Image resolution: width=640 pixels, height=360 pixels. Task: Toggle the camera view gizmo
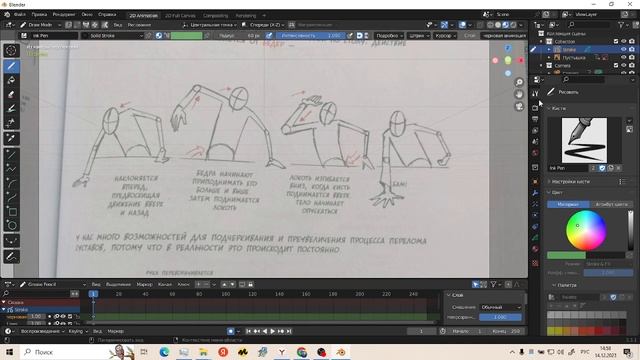point(519,106)
